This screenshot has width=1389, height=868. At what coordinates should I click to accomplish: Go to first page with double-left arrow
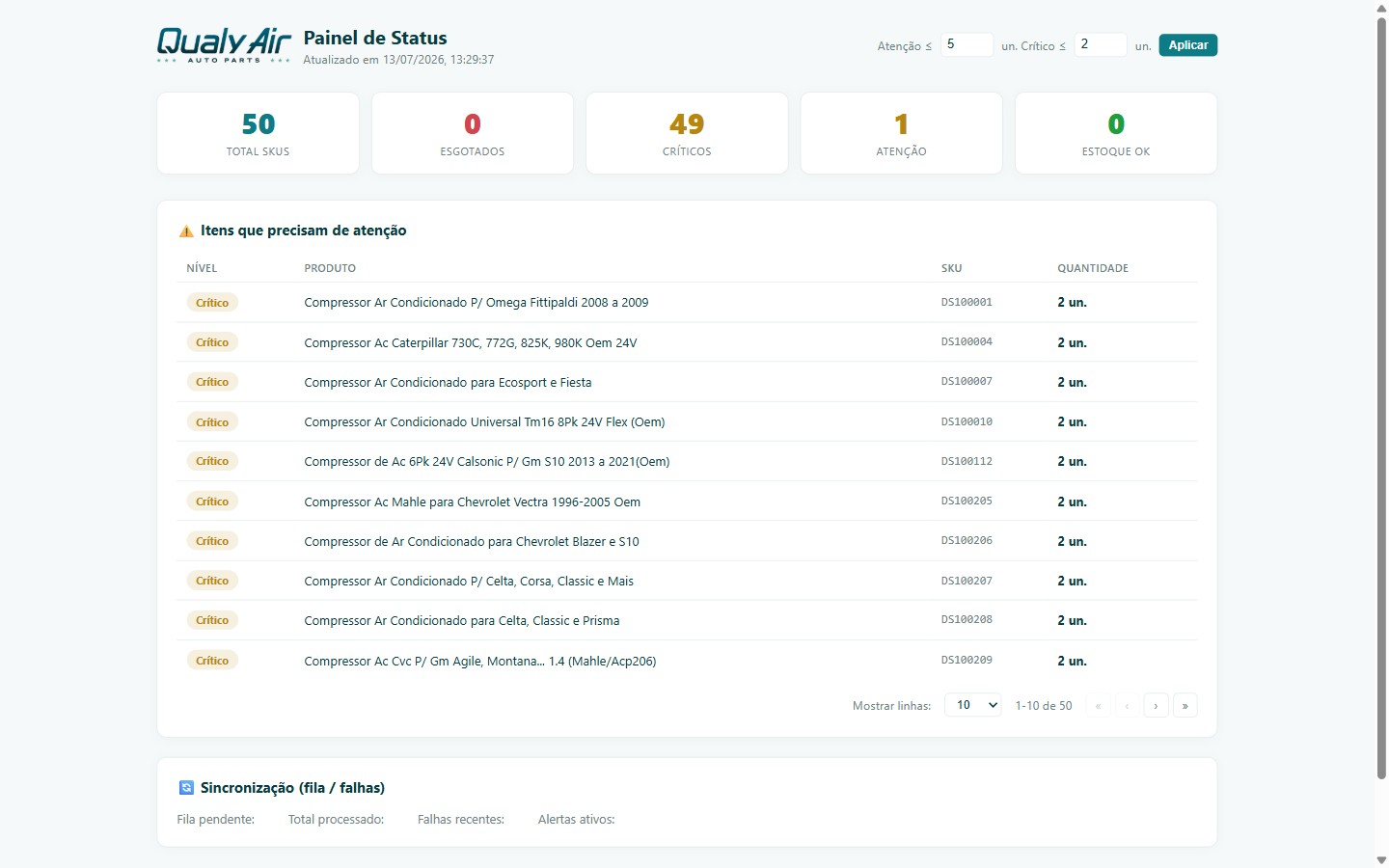pyautogui.click(x=1098, y=706)
